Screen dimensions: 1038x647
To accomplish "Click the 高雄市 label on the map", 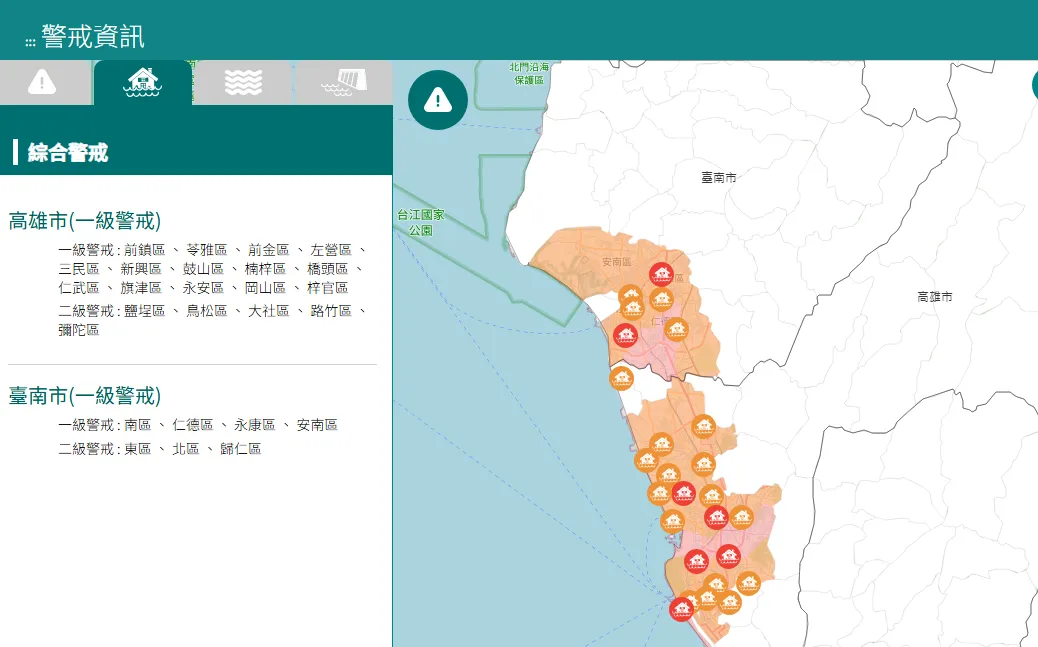I will coord(935,297).
